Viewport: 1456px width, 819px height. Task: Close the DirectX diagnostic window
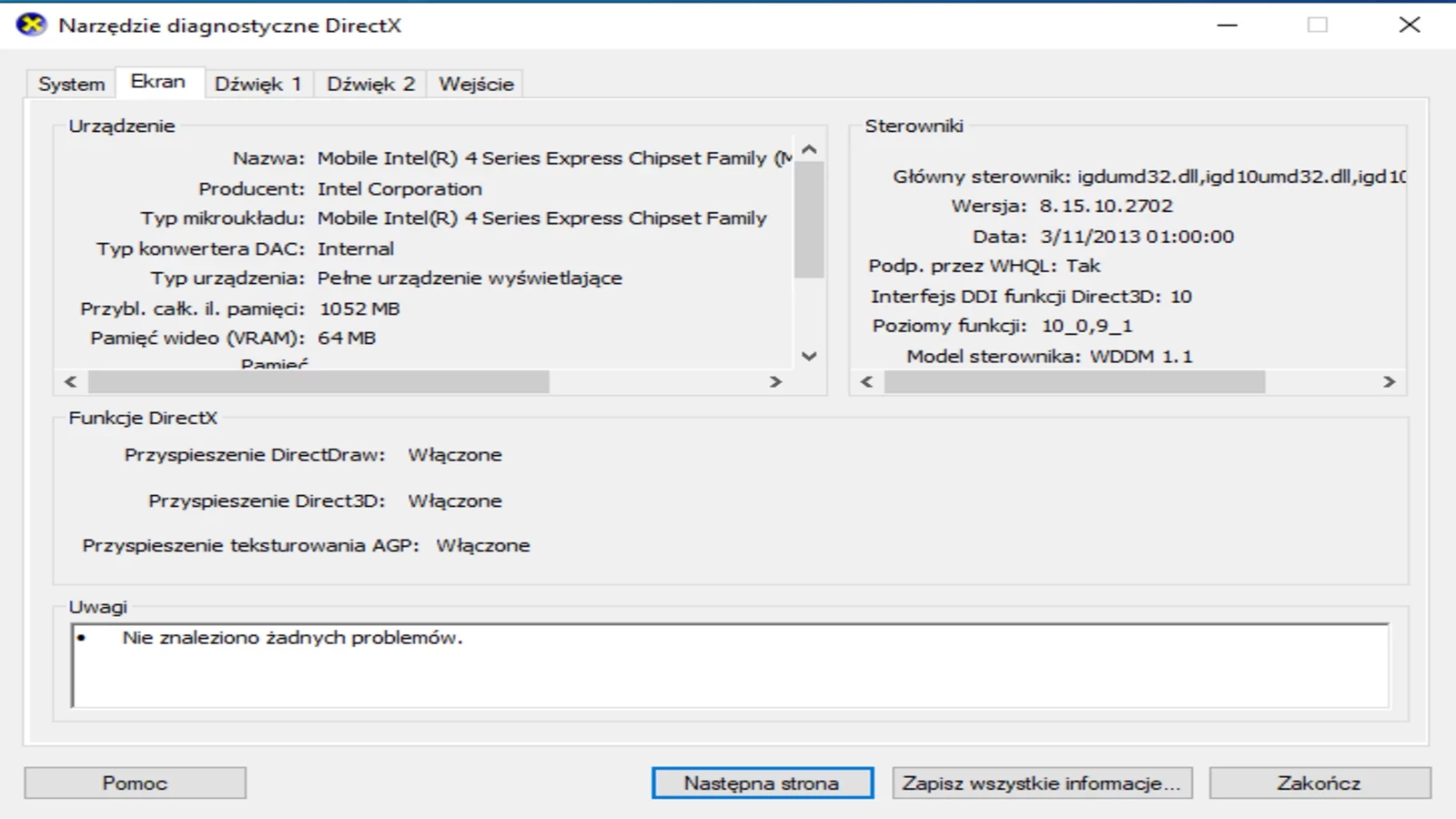1410,25
